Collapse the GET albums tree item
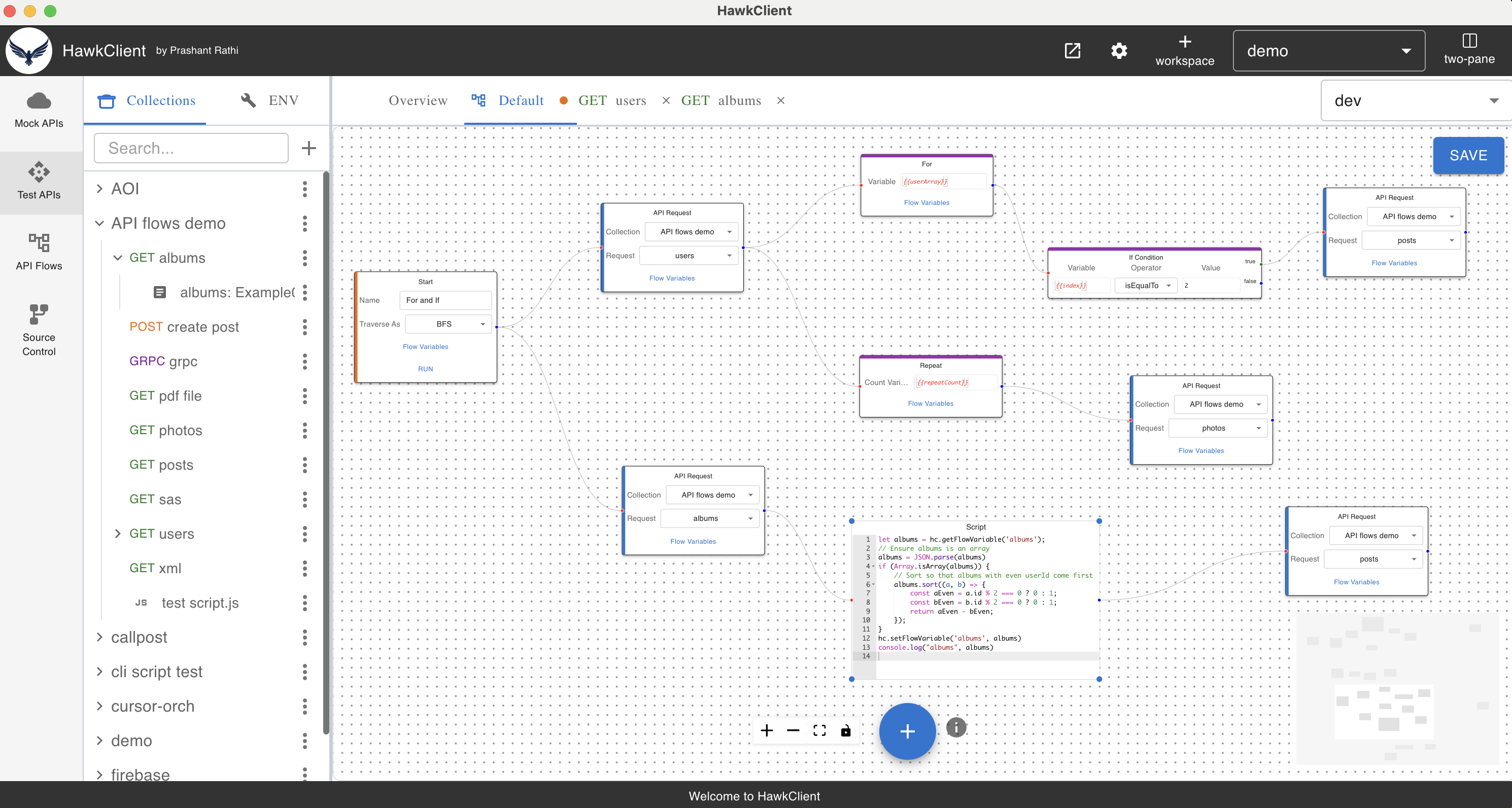 tap(118, 258)
